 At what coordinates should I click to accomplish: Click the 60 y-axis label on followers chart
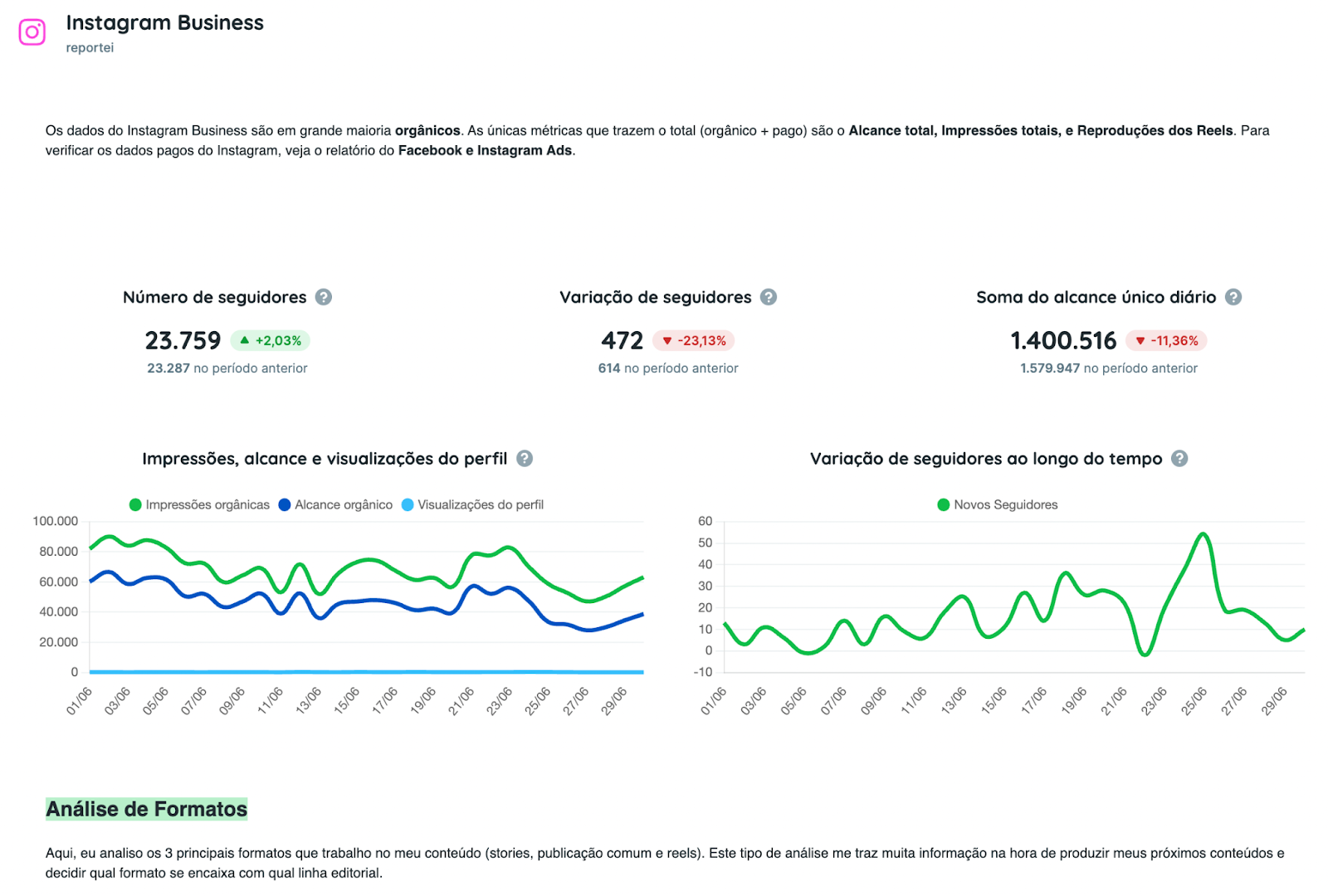point(705,521)
